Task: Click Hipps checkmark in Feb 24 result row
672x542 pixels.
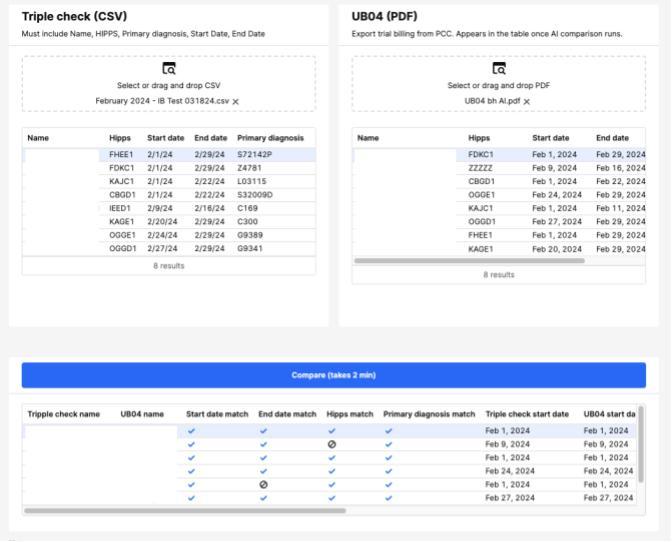Action: coord(332,471)
